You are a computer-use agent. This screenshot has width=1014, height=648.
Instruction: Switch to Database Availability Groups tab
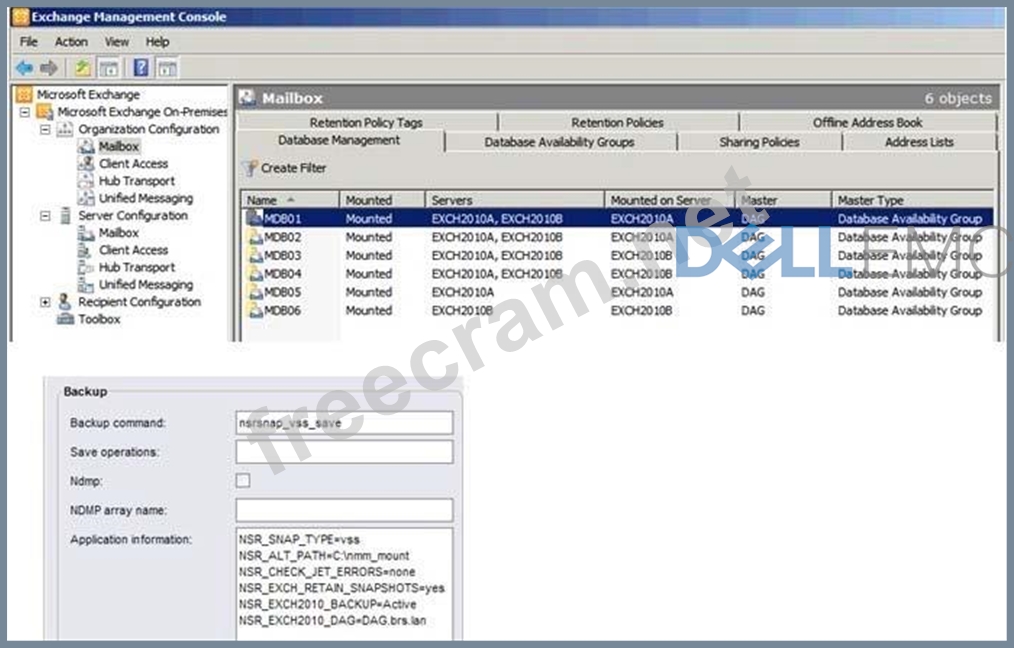coord(559,142)
